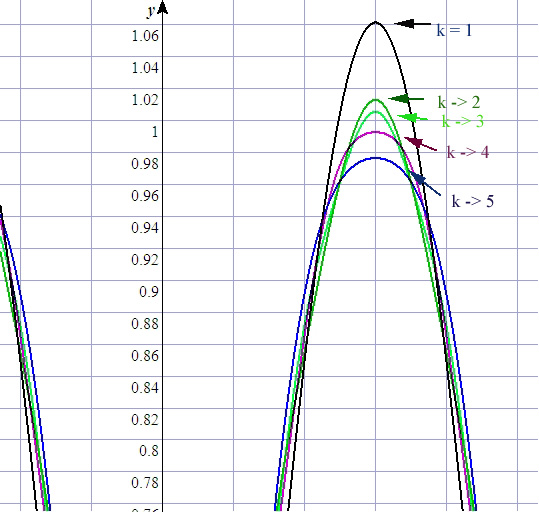Click the peak of the blue k->5 curve
This screenshot has width=539, height=512.
pyautogui.click(x=376, y=158)
